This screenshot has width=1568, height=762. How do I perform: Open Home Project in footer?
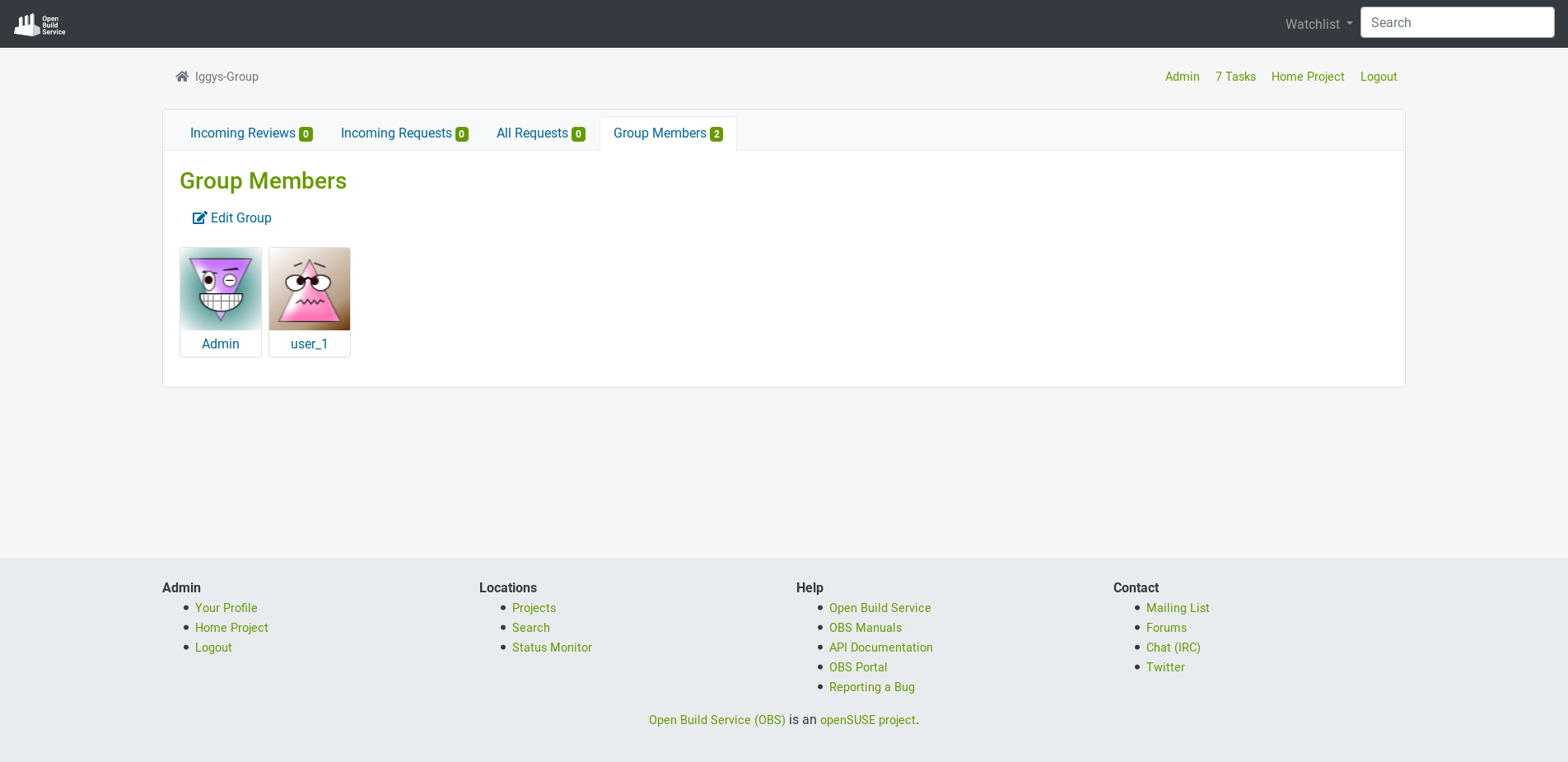click(x=231, y=628)
